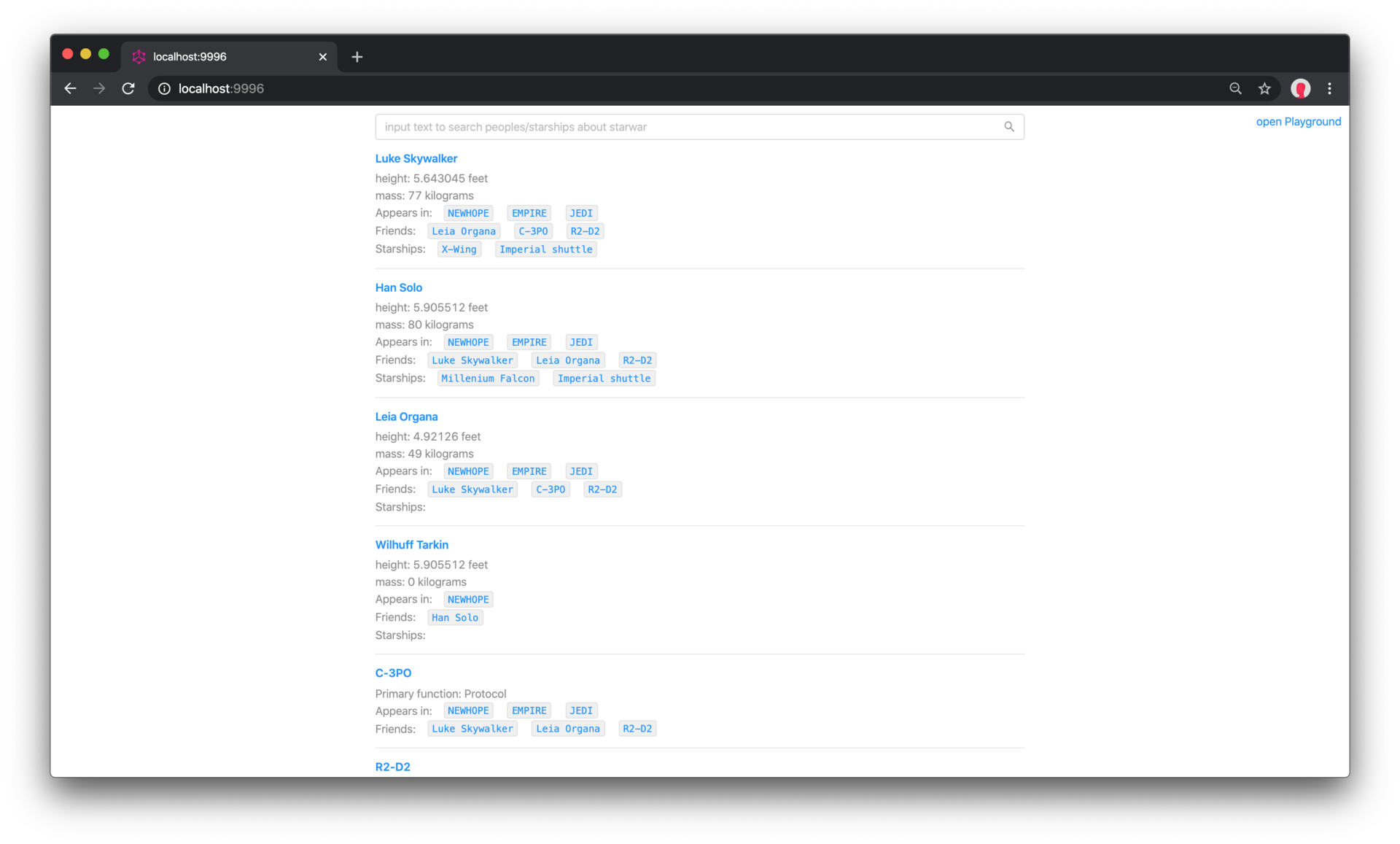
Task: Click Han Solo friend tag under Wilhuff Tarkin
Action: click(x=454, y=618)
